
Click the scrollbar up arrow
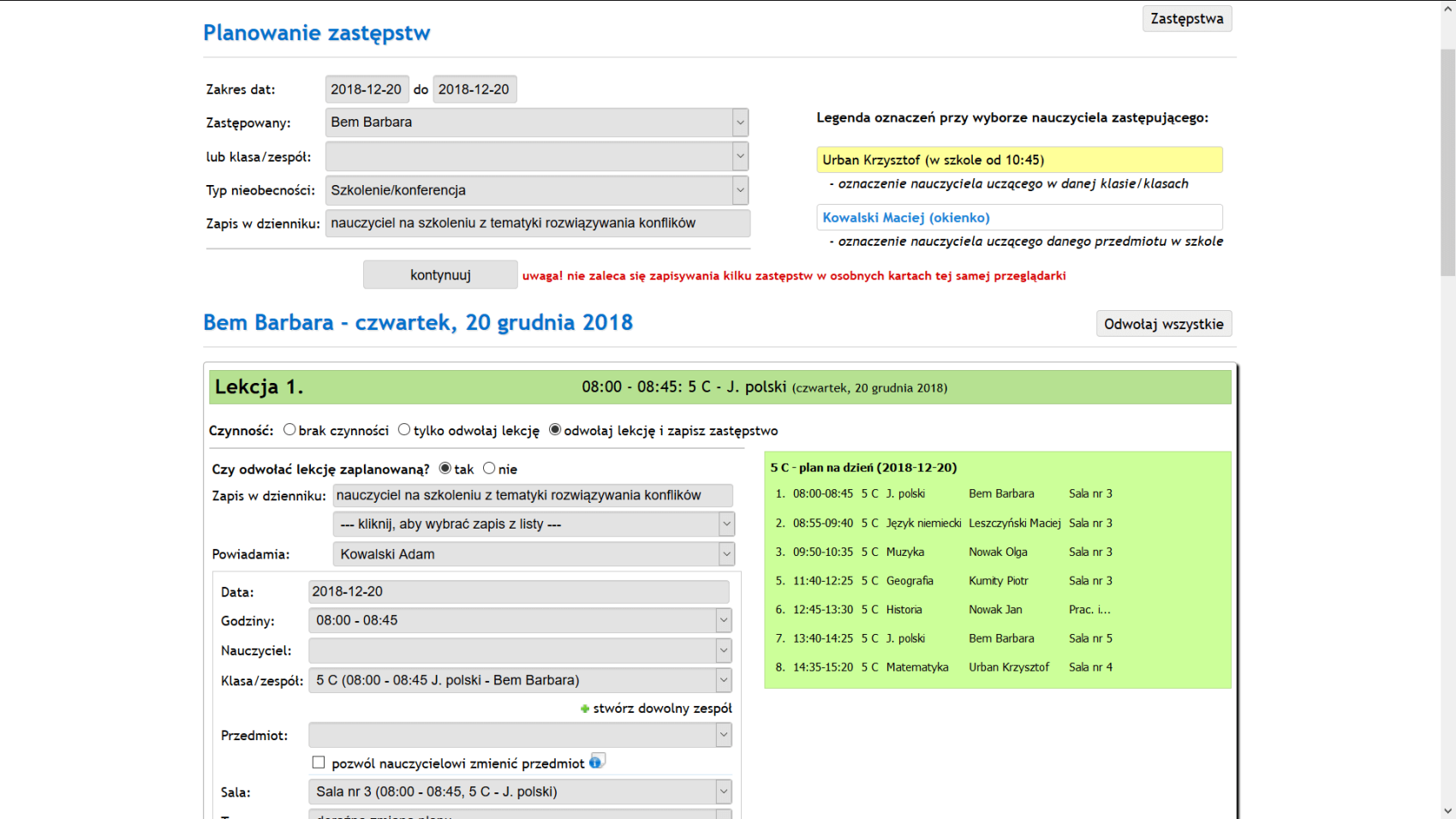[1448, 9]
